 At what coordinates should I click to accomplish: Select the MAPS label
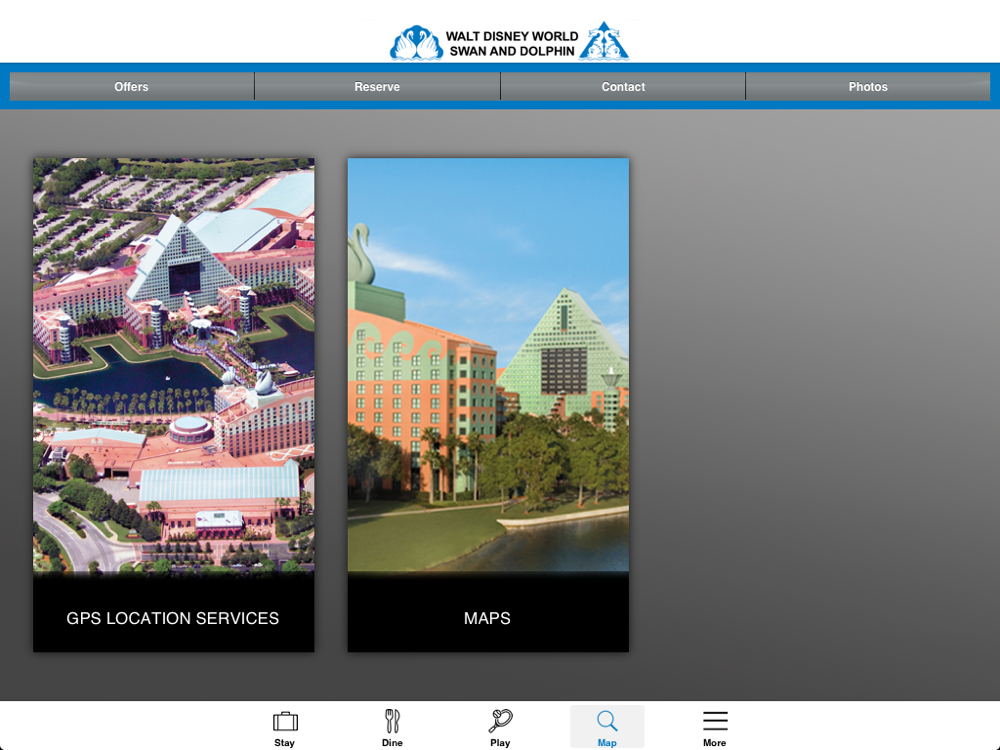(487, 618)
